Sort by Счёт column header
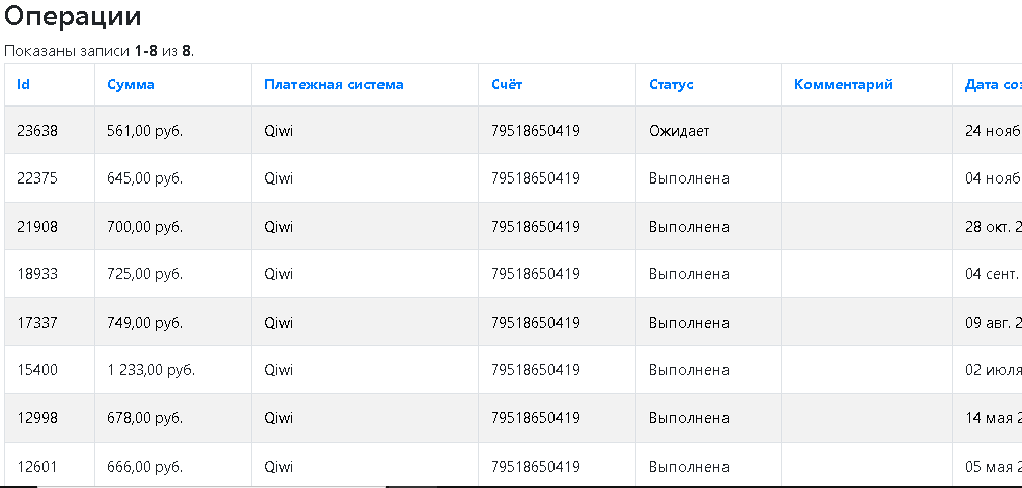 (x=506, y=85)
